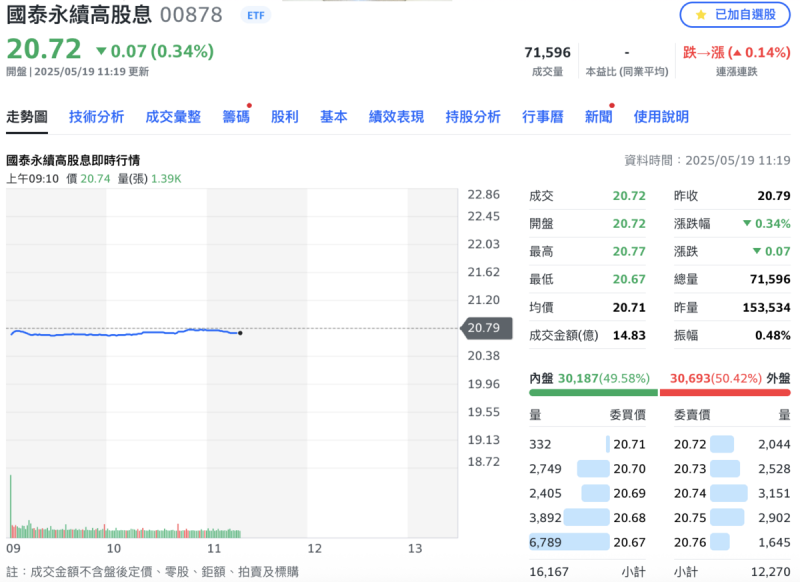
Task: Click the ask price 20.76
Action: pos(690,542)
